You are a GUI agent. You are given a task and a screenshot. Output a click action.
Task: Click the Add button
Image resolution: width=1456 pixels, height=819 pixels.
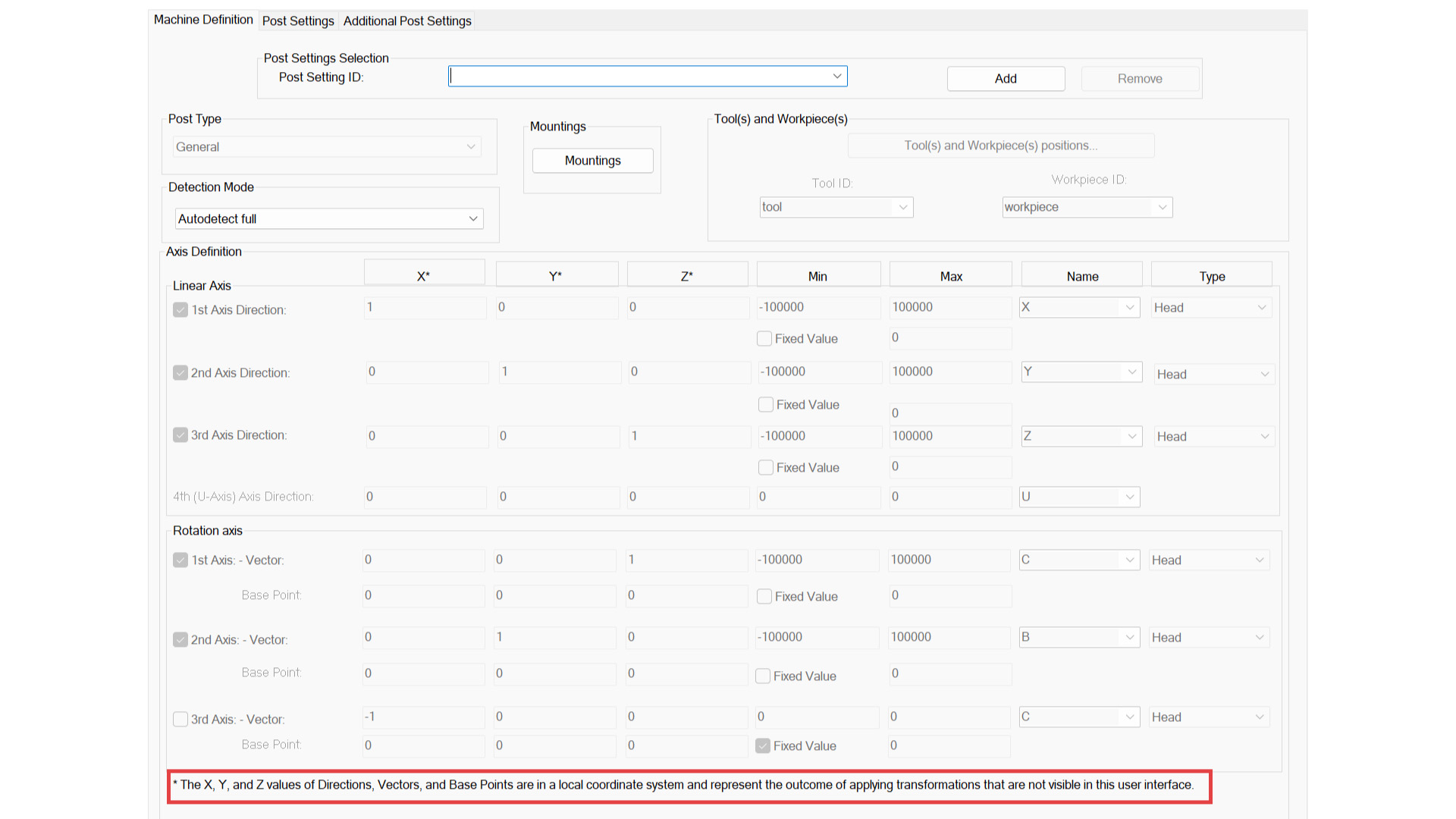tap(1006, 79)
